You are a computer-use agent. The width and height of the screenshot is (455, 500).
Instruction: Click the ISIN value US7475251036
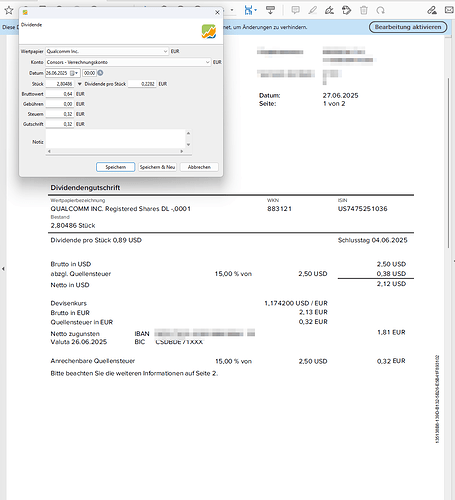[x=363, y=209]
